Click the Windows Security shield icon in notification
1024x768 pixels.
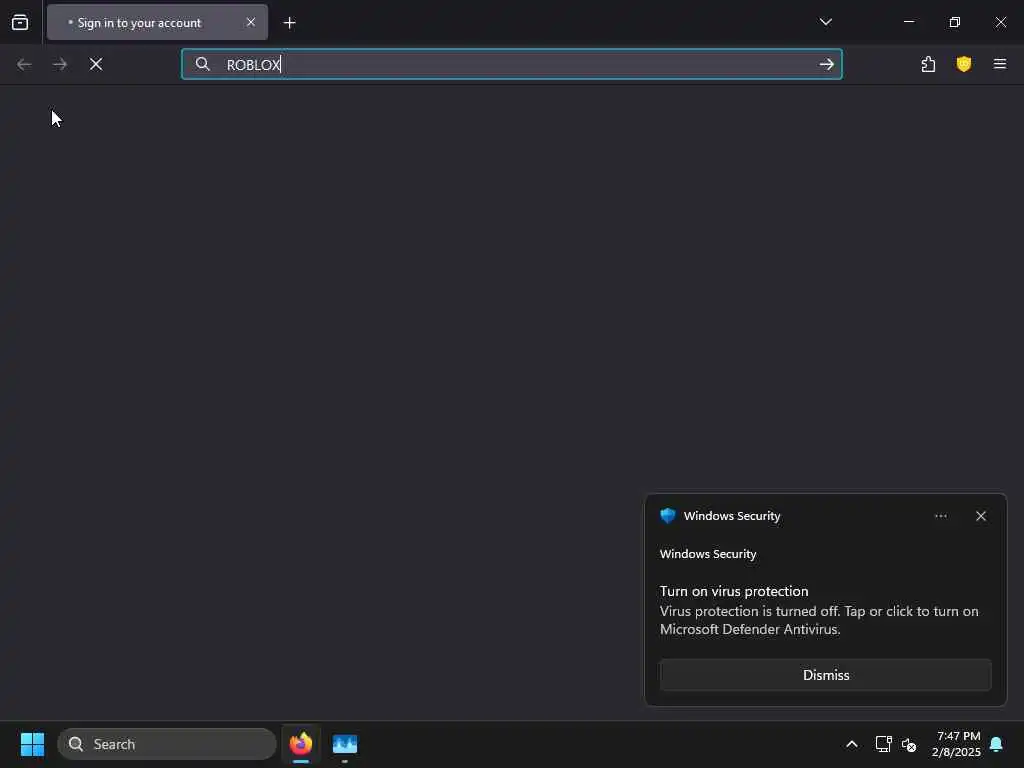click(667, 516)
